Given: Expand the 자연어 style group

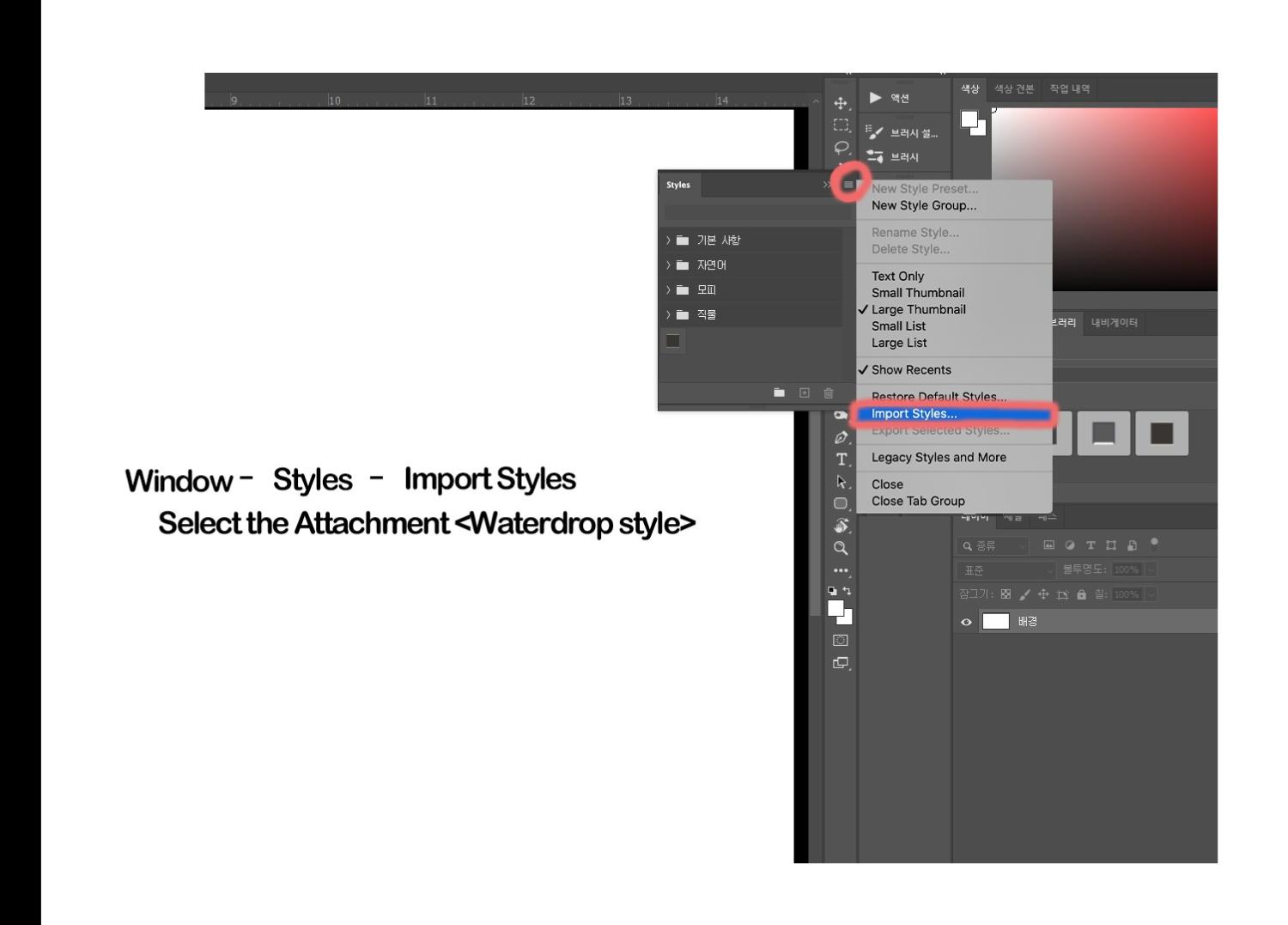Looking at the screenshot, I should [668, 265].
